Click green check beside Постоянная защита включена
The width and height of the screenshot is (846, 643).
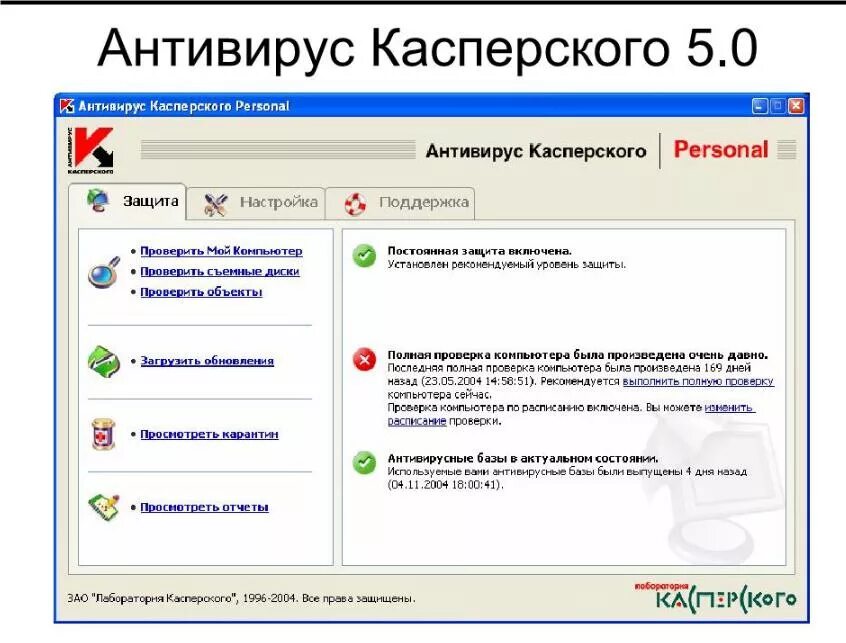click(x=364, y=256)
